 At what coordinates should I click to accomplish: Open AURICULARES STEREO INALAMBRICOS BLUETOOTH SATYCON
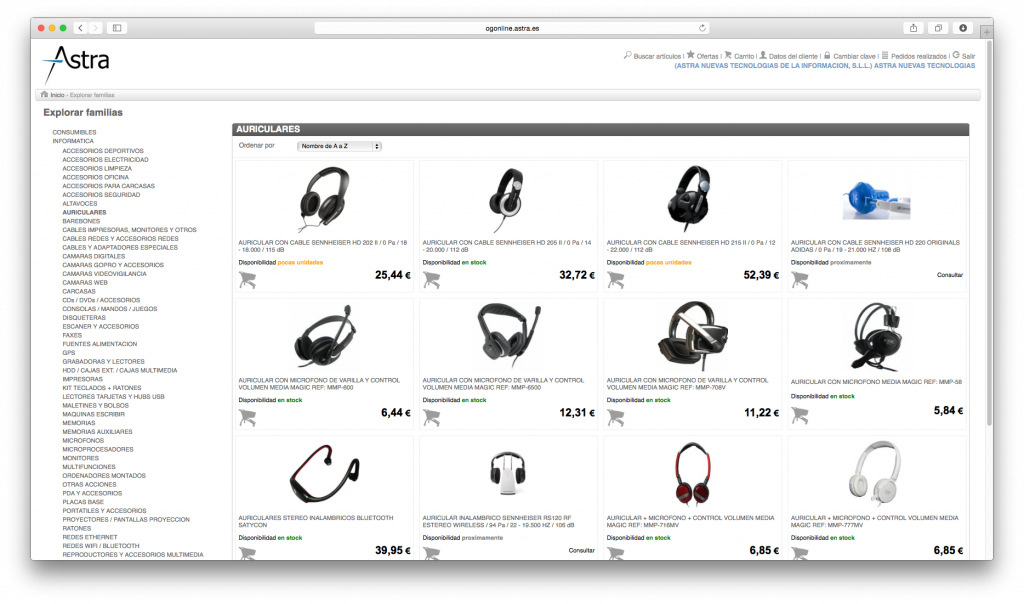(315, 522)
